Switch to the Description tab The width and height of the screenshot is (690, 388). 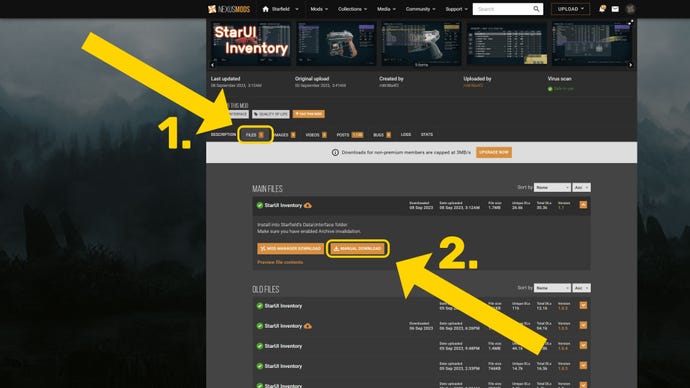coord(223,135)
